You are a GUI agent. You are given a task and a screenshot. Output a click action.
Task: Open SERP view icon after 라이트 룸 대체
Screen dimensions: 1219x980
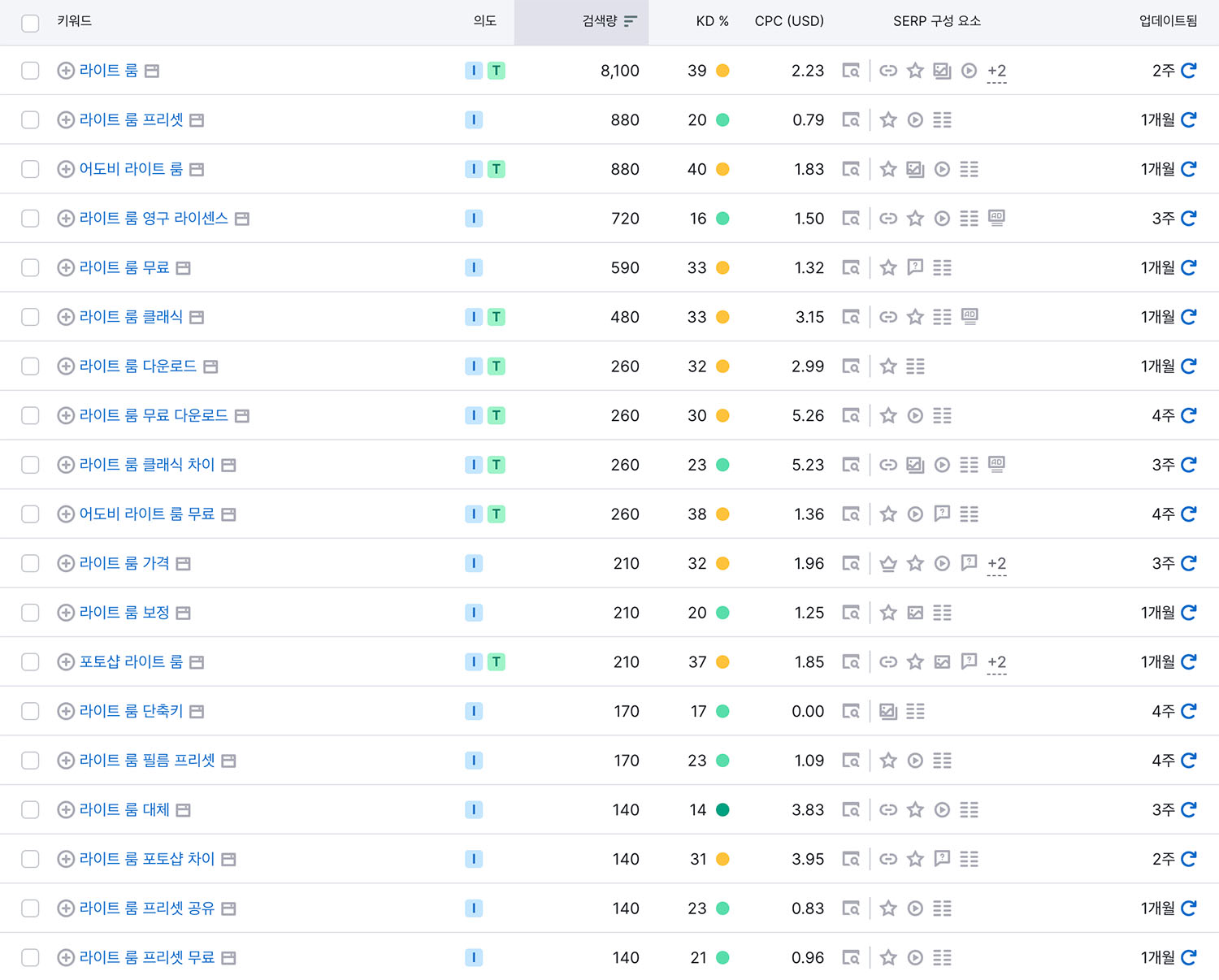183,810
